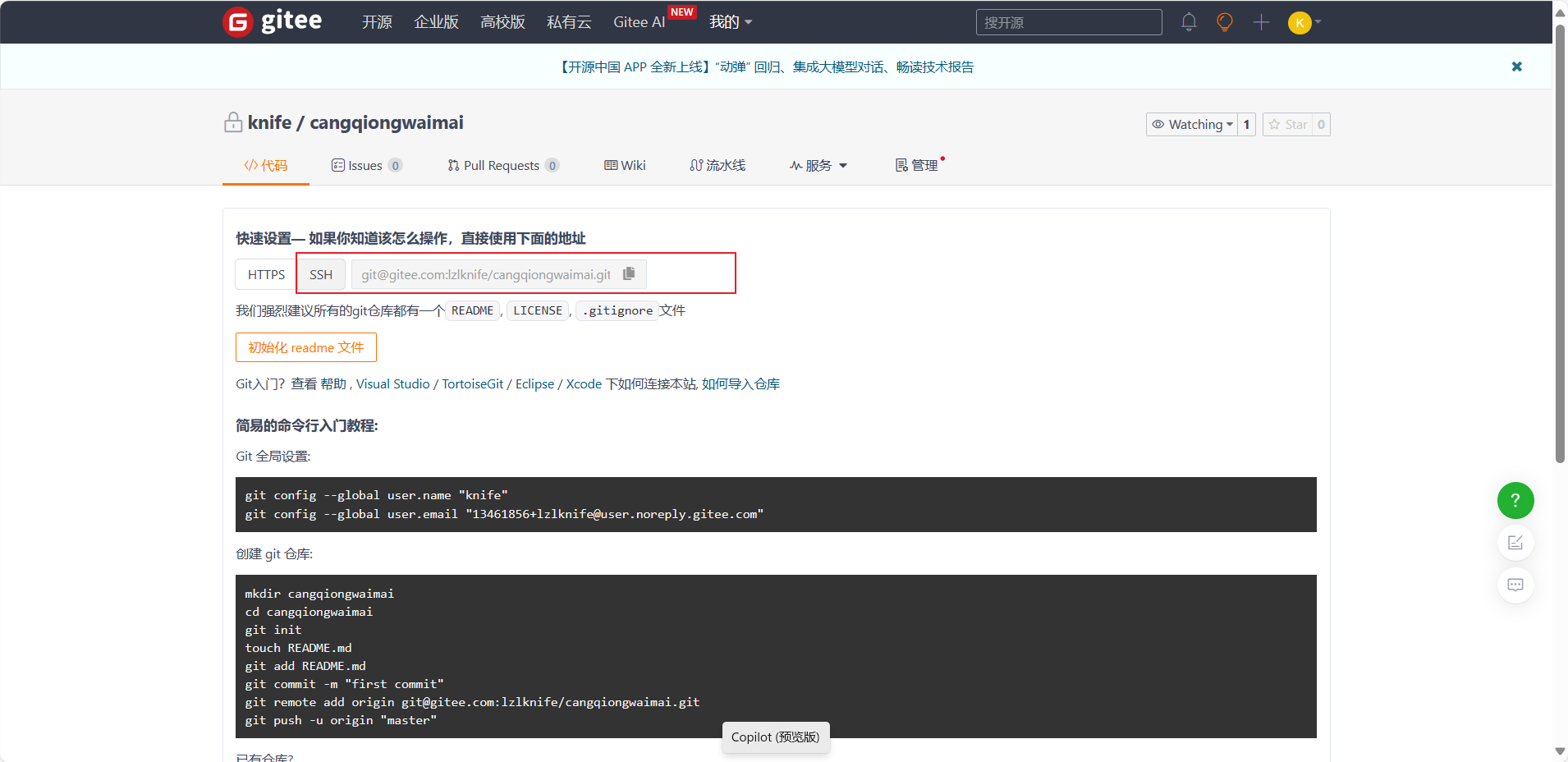1568x762 pixels.
Task: Copy the SSH repository address
Action: coord(629,273)
